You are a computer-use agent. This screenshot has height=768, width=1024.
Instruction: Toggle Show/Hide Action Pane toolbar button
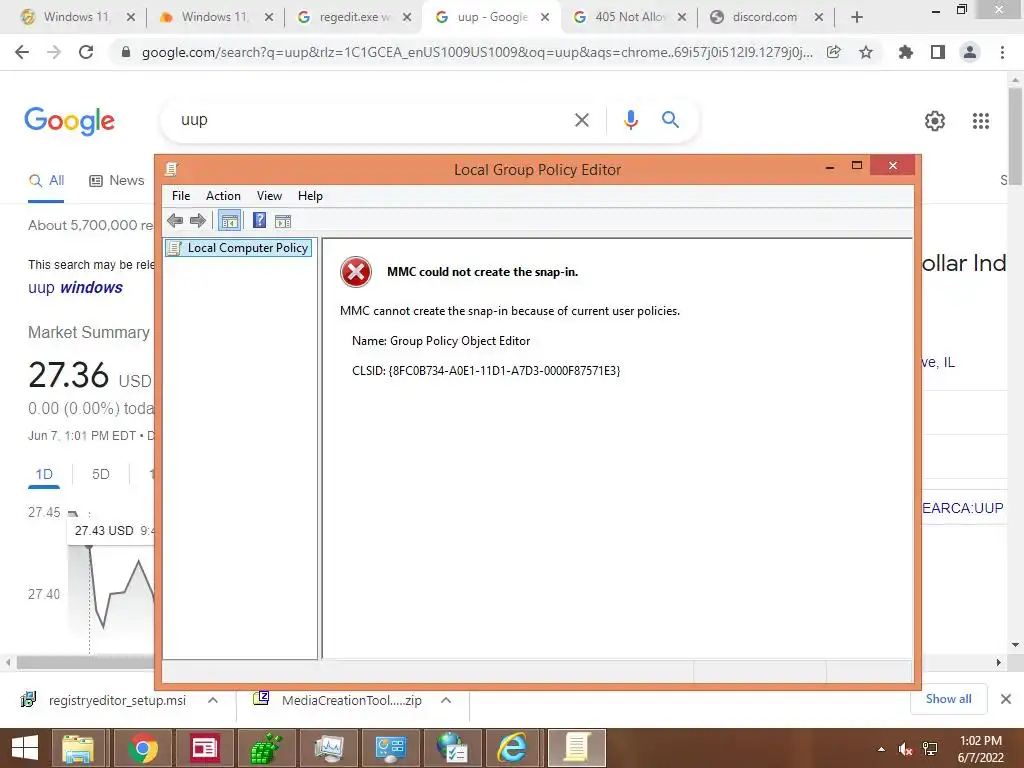(x=283, y=221)
